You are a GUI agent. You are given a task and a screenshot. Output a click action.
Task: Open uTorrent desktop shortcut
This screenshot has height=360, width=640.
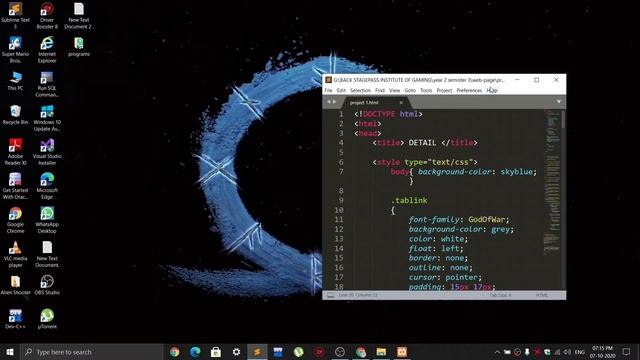(47, 319)
